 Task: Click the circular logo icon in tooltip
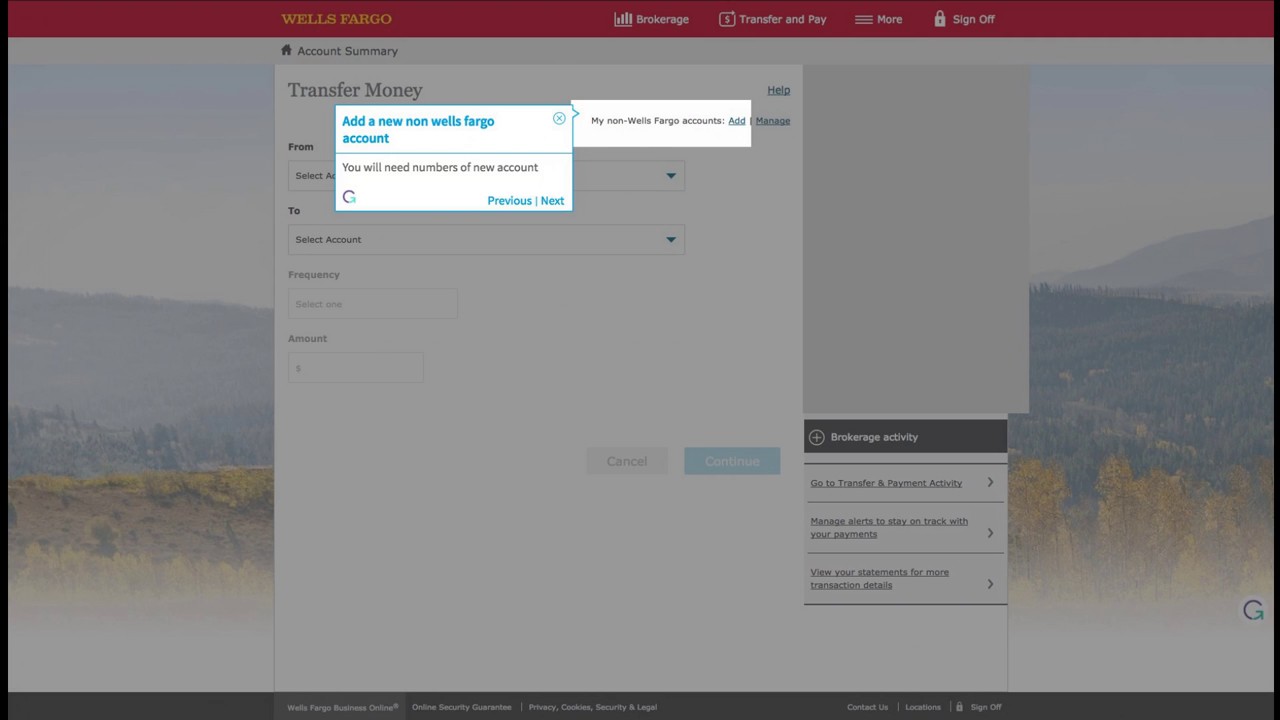349,197
